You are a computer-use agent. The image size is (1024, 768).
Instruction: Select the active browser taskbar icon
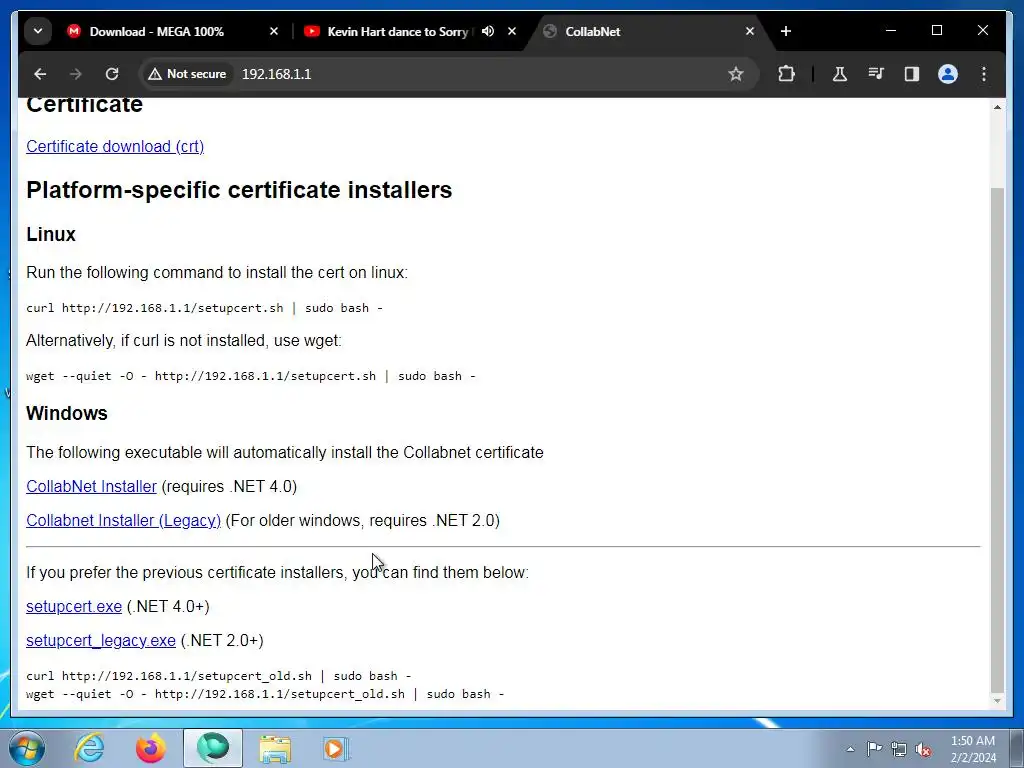[213, 748]
